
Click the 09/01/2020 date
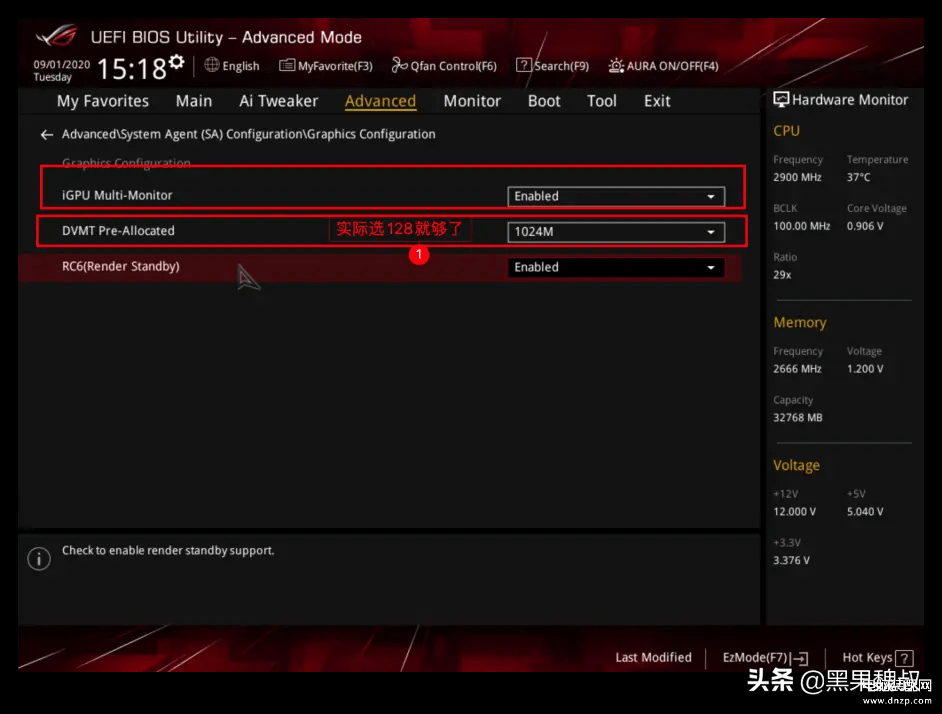62,64
